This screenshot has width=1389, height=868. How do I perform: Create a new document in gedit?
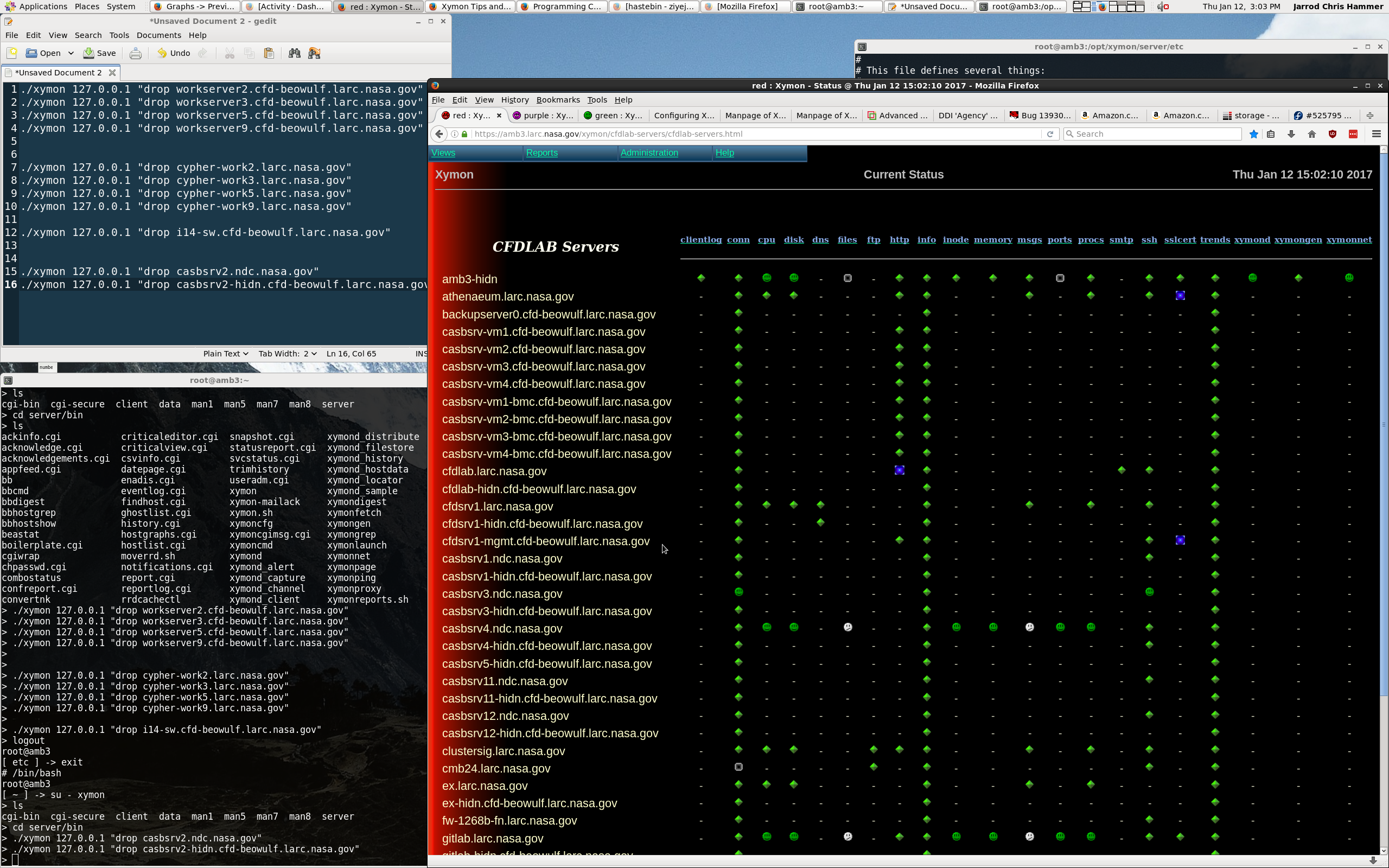point(11,53)
